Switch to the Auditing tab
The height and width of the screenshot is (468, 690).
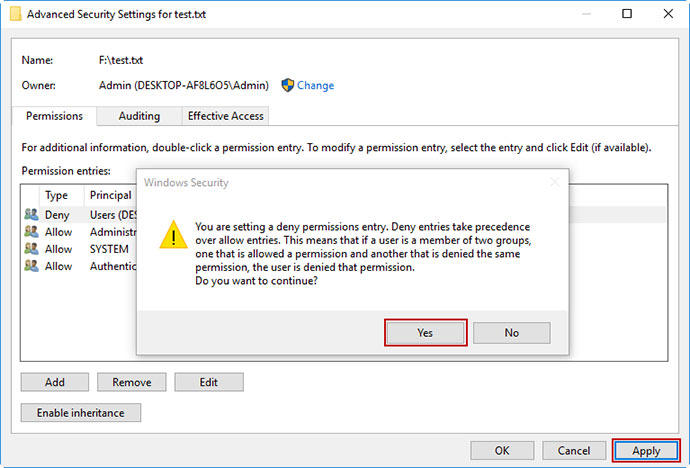[x=139, y=116]
